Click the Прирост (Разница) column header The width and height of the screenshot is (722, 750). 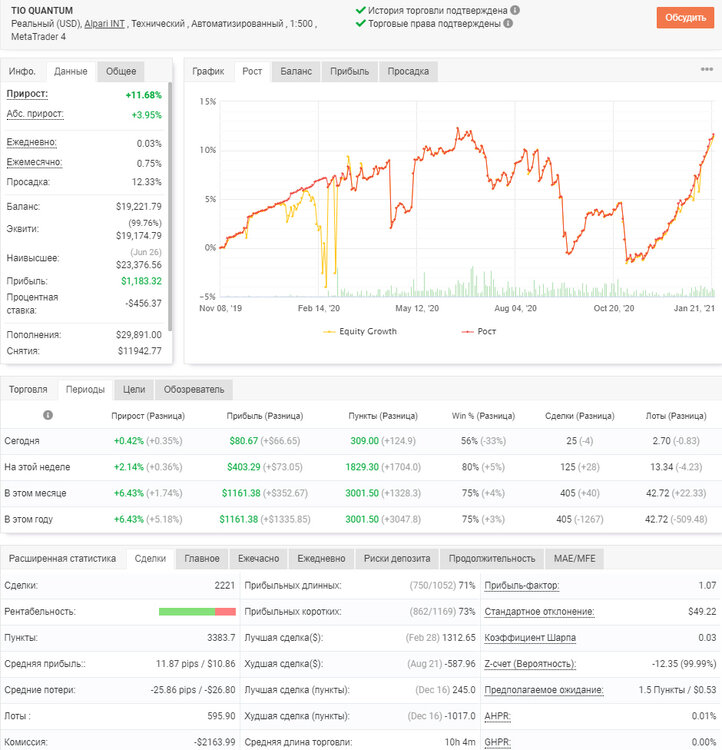click(x=148, y=416)
